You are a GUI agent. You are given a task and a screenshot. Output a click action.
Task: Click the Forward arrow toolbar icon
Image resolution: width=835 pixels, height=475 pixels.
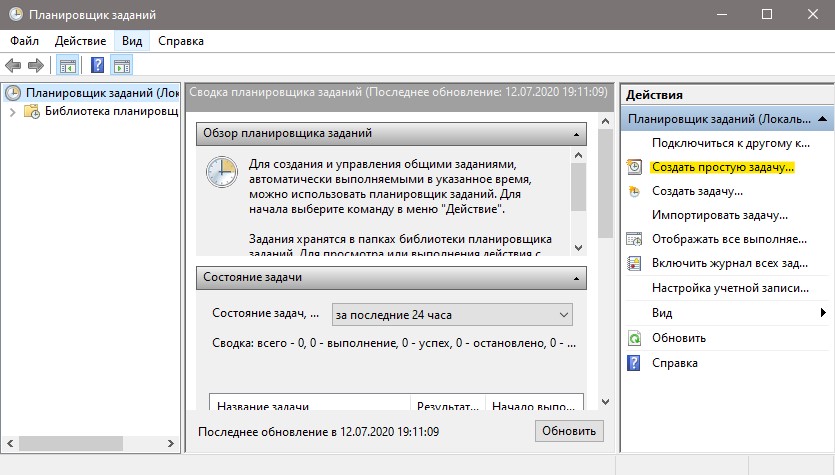[x=36, y=65]
